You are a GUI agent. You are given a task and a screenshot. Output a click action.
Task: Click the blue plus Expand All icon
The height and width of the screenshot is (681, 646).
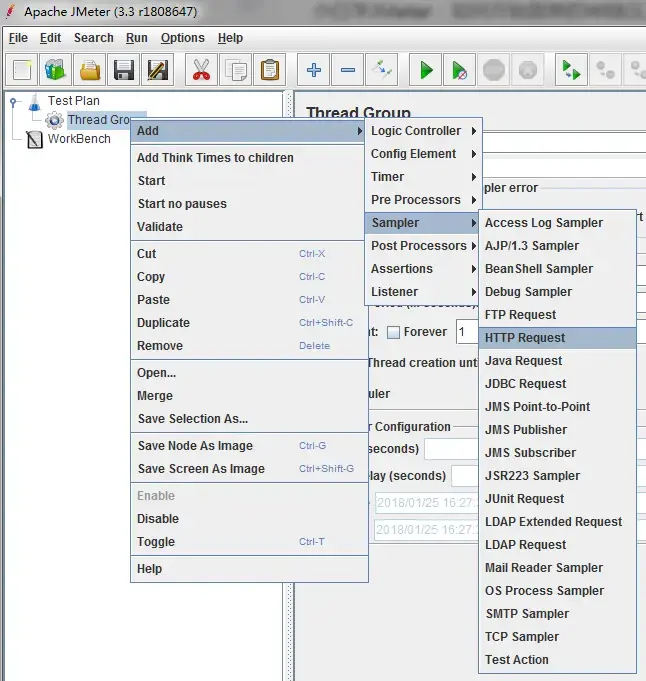pos(314,70)
